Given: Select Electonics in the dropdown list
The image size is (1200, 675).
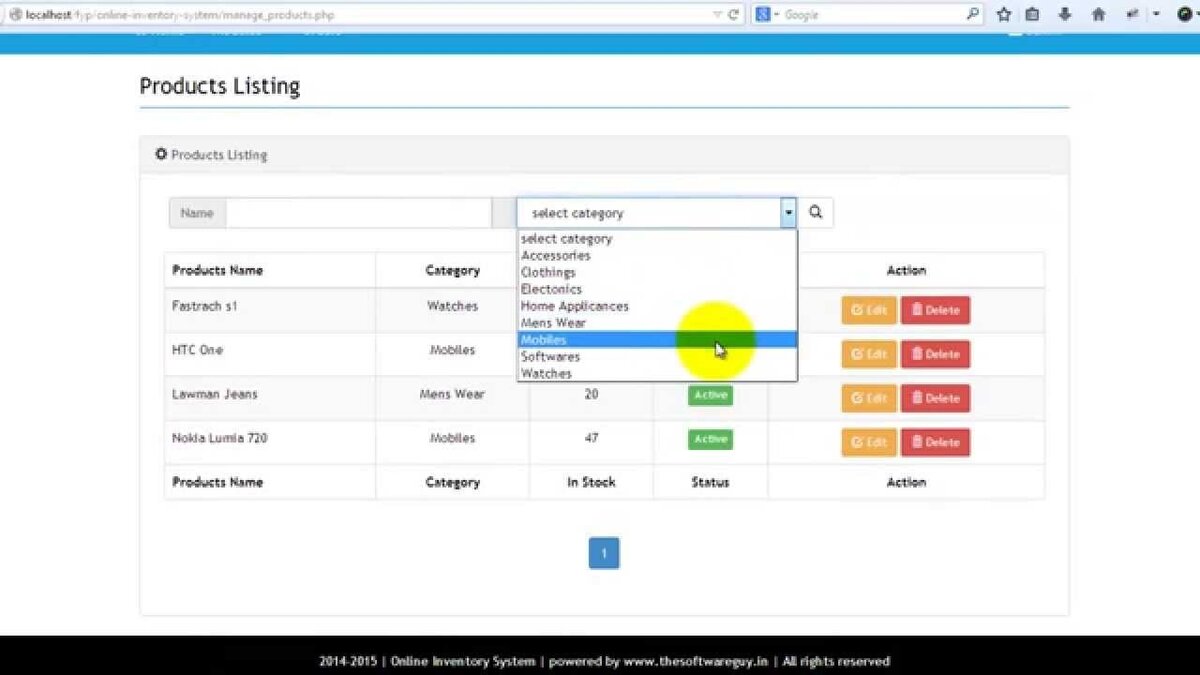Looking at the screenshot, I should [657, 289].
